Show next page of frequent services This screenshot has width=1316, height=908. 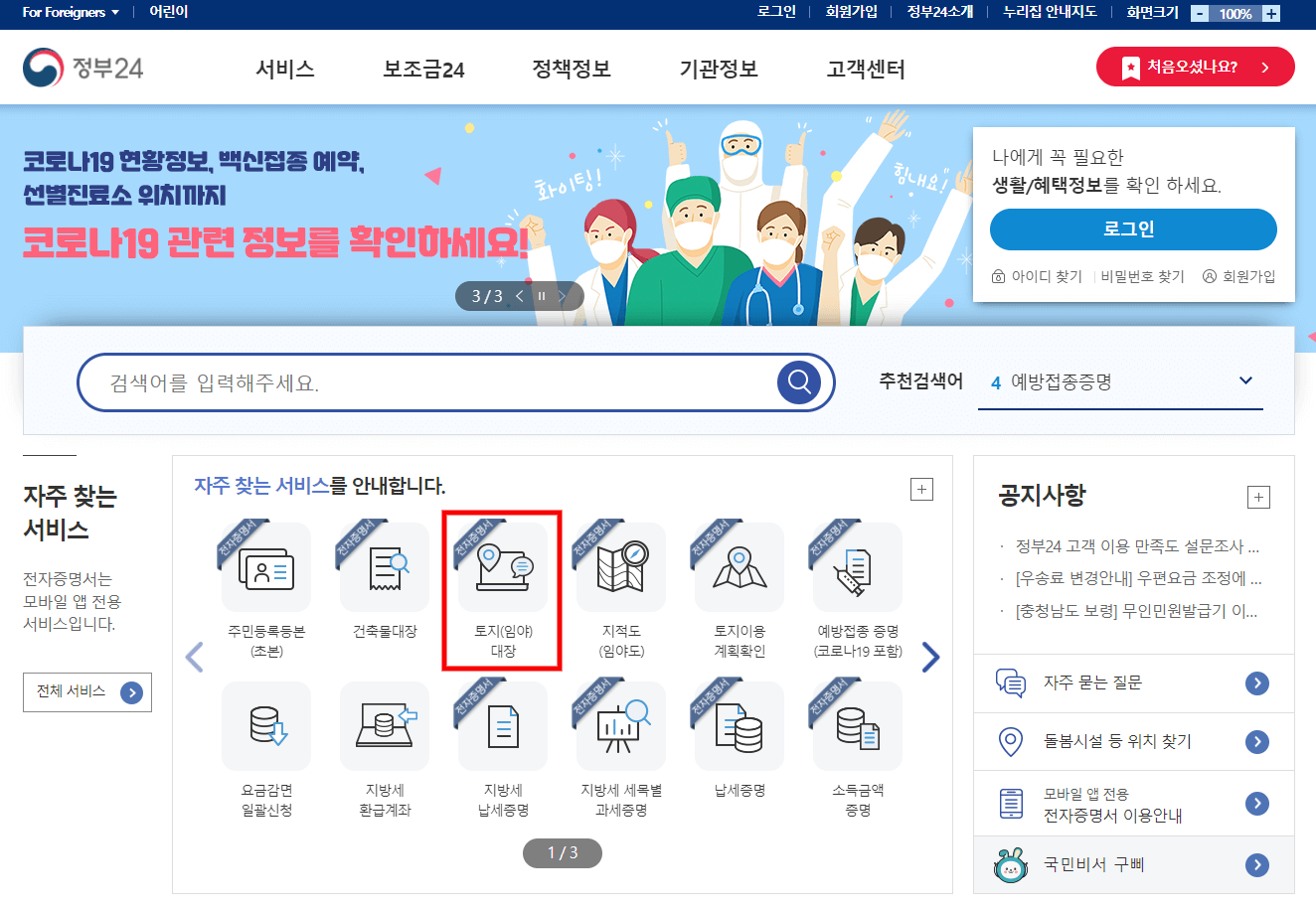pos(930,657)
